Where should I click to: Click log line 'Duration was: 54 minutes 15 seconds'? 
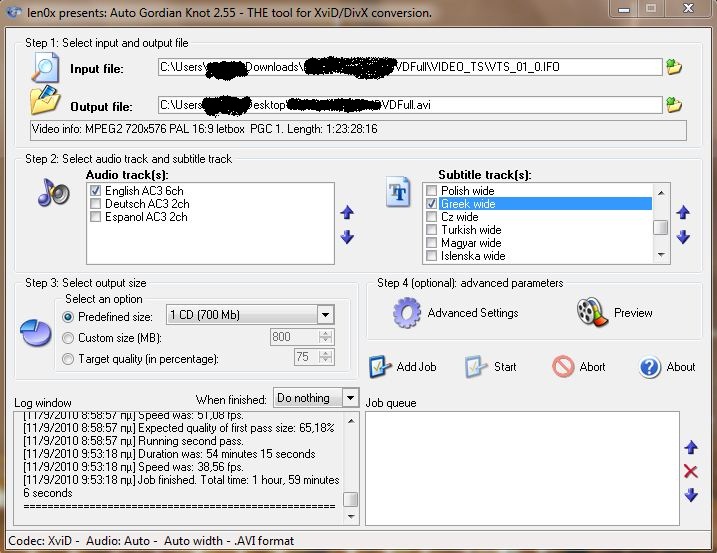click(227, 454)
